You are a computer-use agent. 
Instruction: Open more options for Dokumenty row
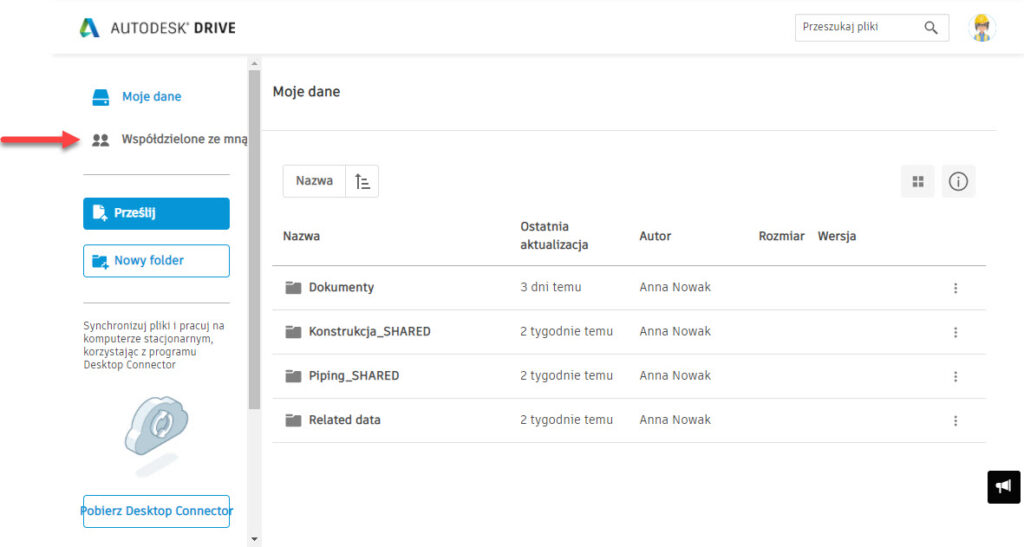coord(955,288)
